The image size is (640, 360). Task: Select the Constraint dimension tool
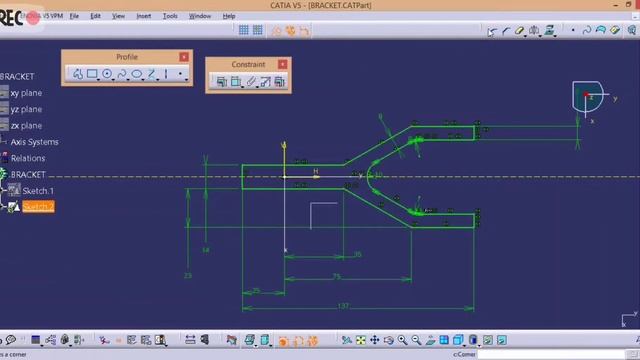coord(236,82)
